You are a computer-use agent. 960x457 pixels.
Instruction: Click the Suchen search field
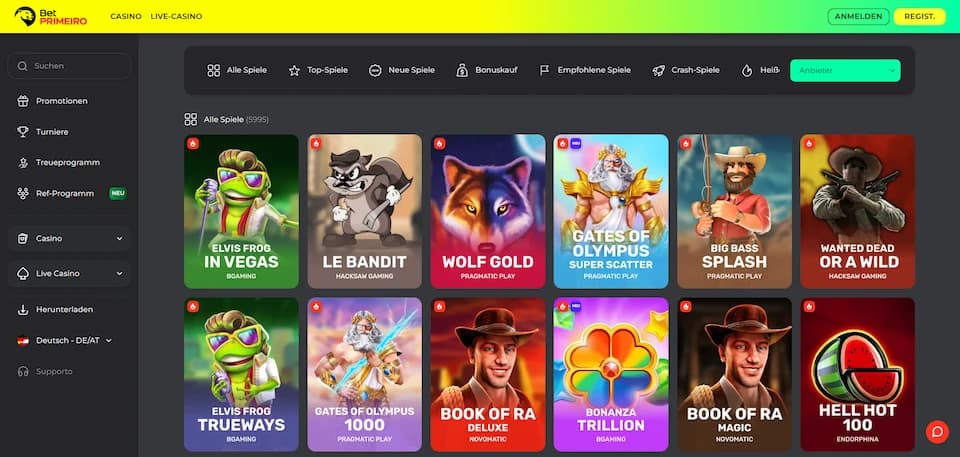pyautogui.click(x=69, y=66)
